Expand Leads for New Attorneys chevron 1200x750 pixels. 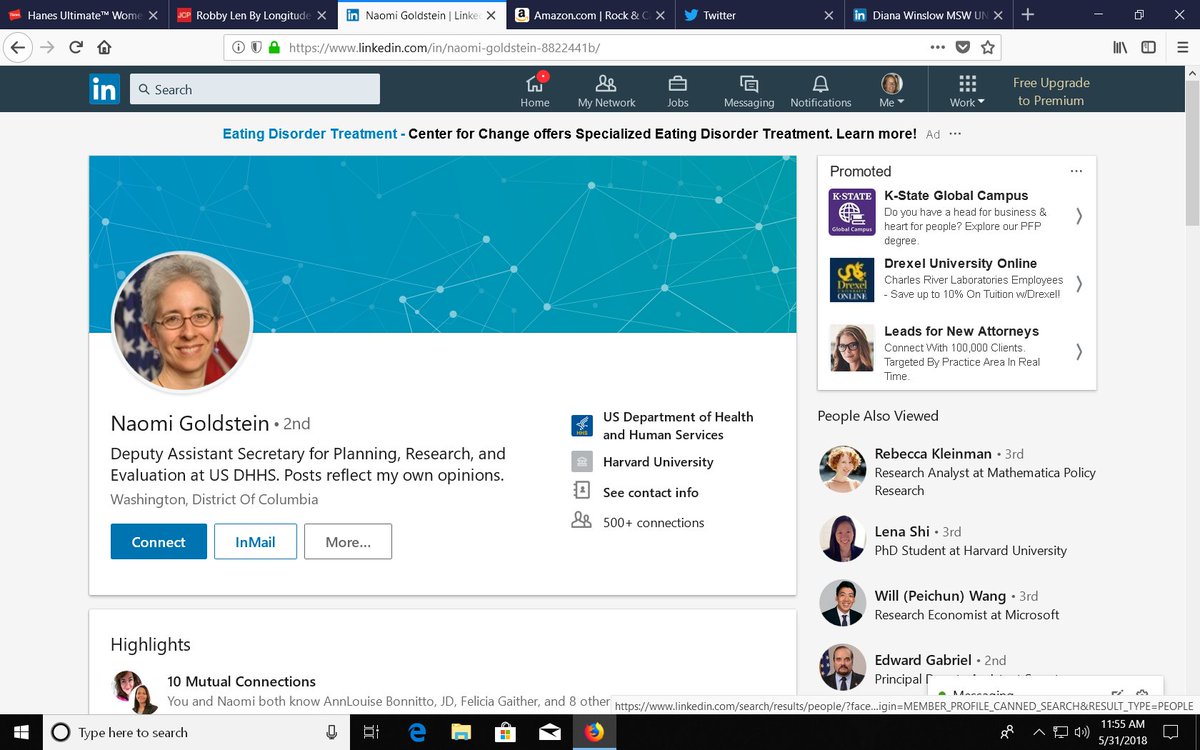click(1079, 351)
